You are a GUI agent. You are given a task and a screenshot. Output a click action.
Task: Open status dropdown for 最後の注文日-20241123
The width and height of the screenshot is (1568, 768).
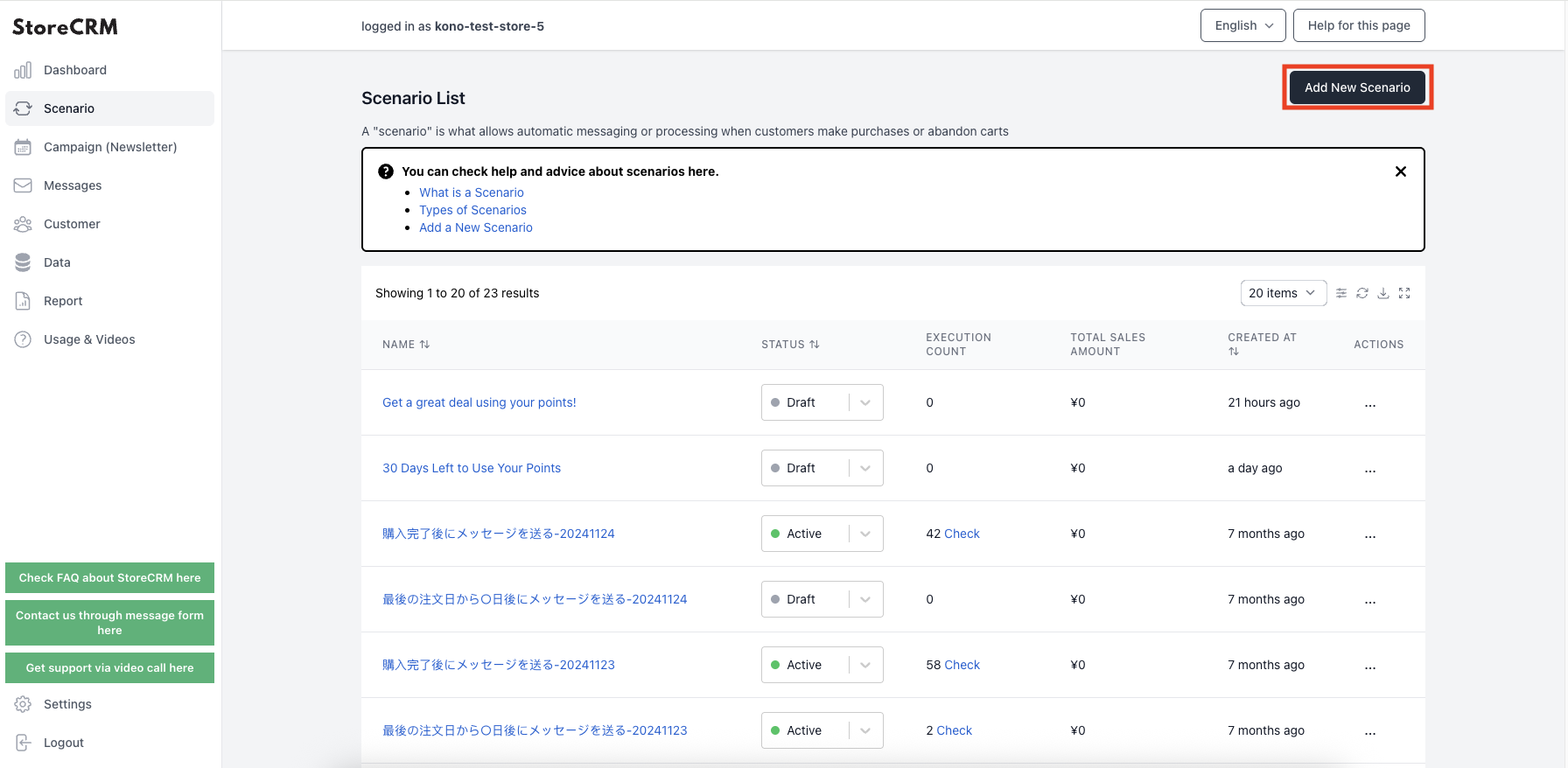tap(822, 730)
